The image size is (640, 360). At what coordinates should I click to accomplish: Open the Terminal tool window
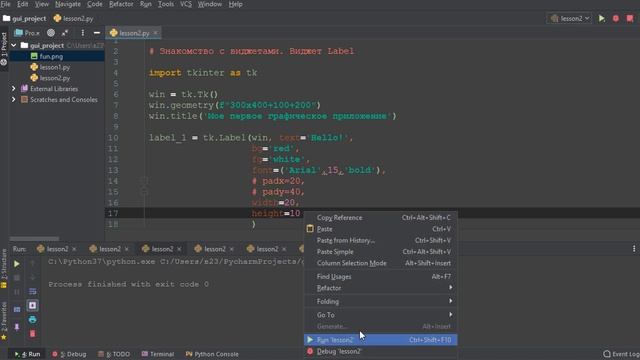(158, 354)
